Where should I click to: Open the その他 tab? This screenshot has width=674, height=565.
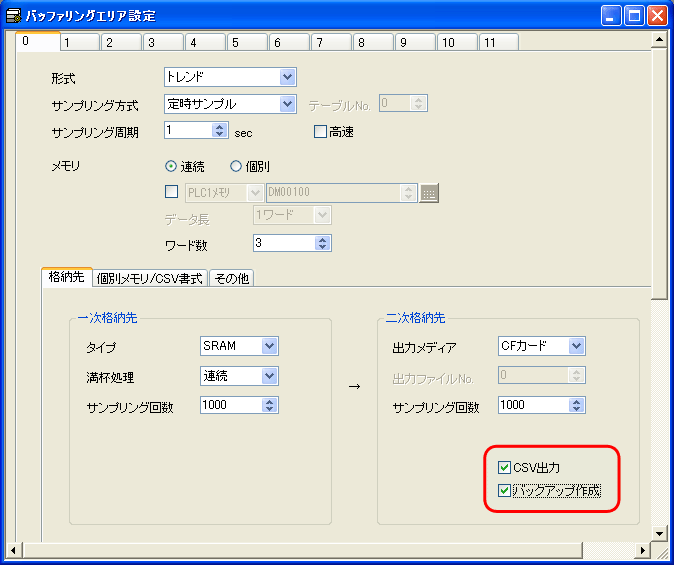click(x=231, y=279)
